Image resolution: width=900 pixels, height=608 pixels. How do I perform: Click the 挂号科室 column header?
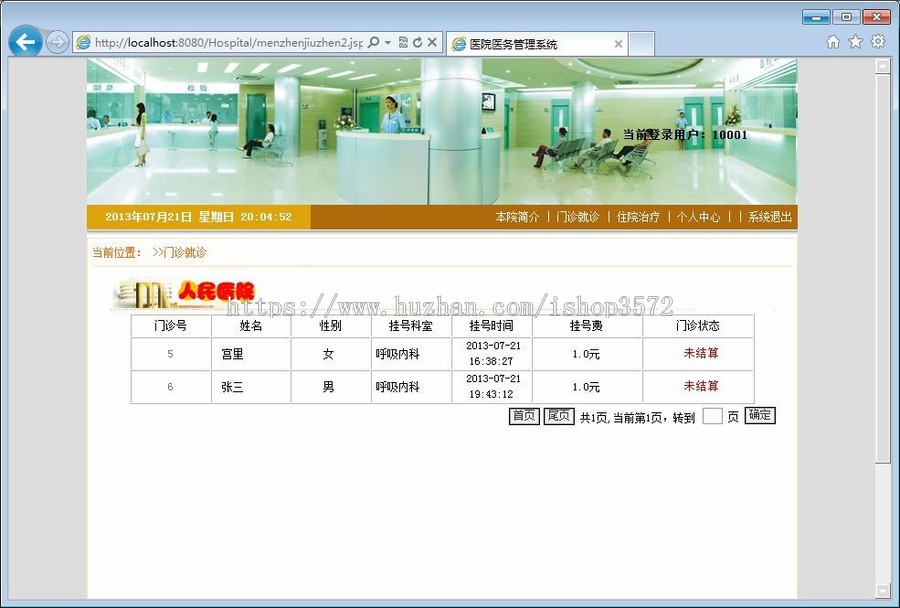(410, 326)
